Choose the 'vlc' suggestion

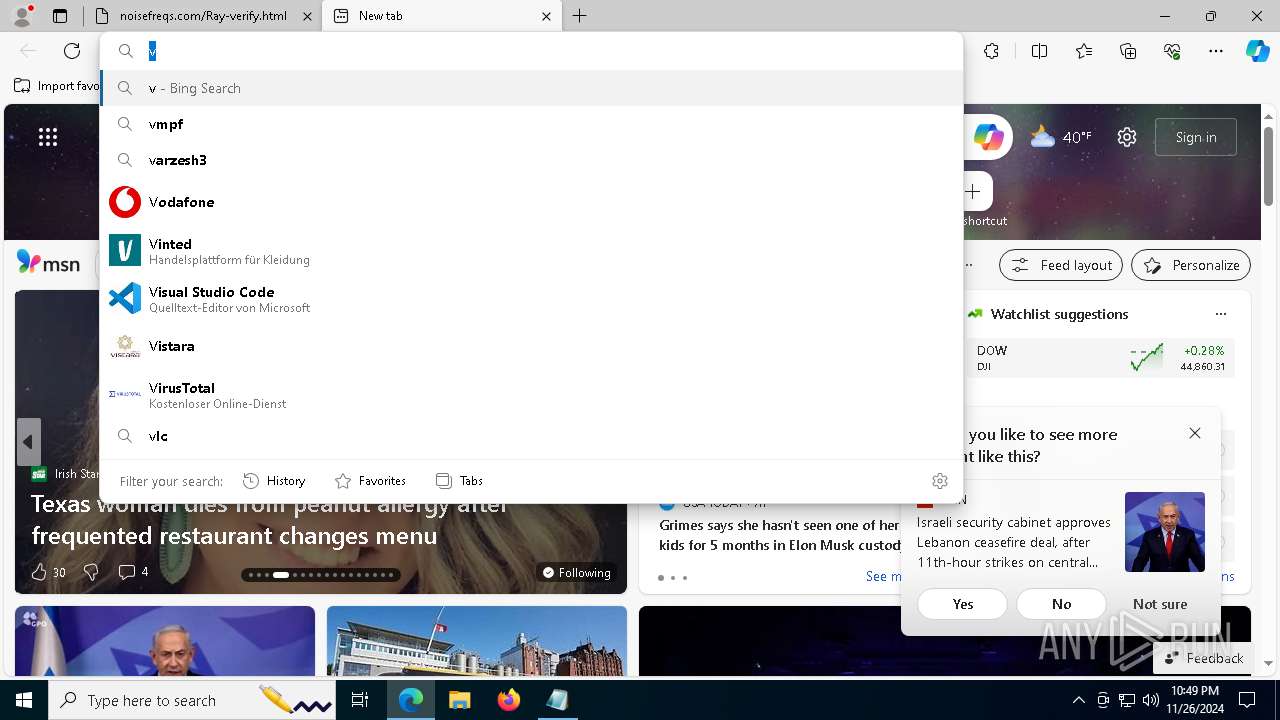[531, 436]
